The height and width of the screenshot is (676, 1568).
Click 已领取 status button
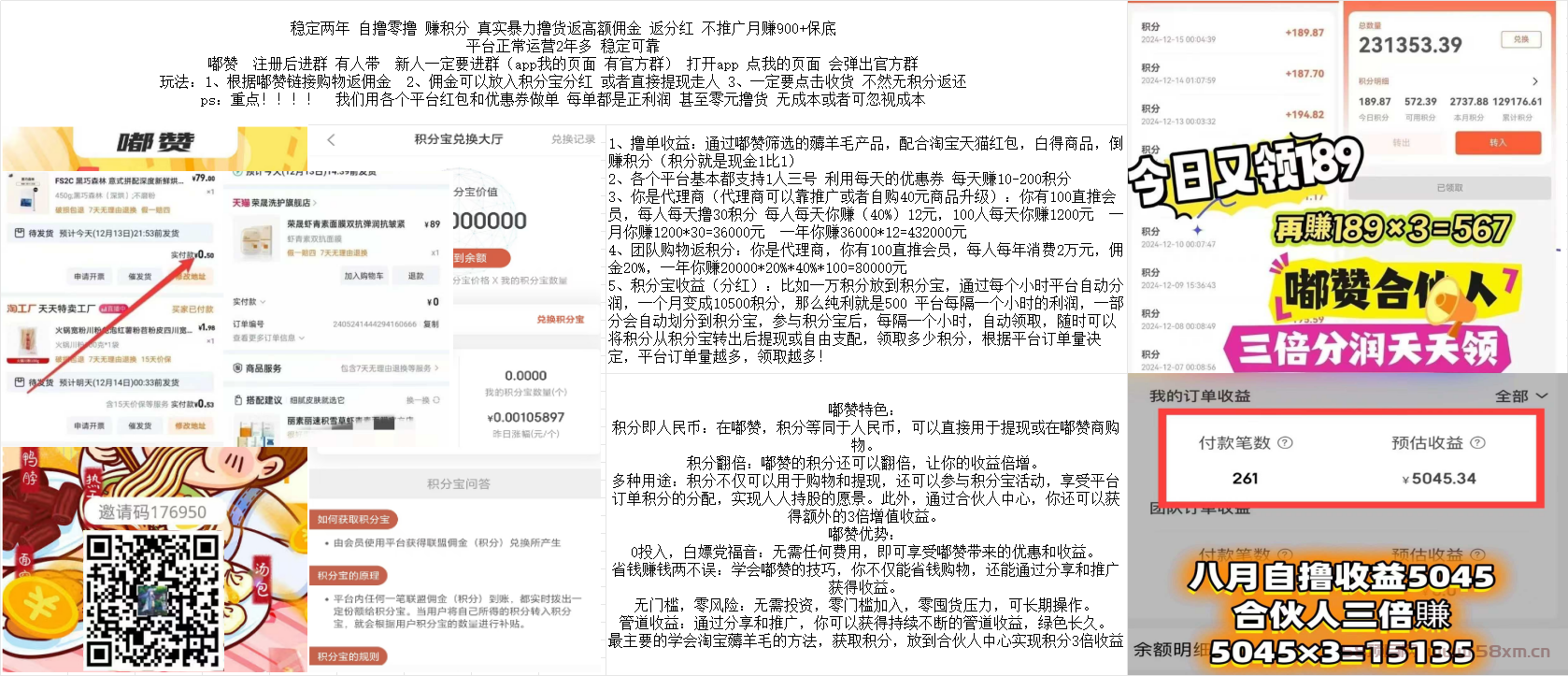(1449, 188)
